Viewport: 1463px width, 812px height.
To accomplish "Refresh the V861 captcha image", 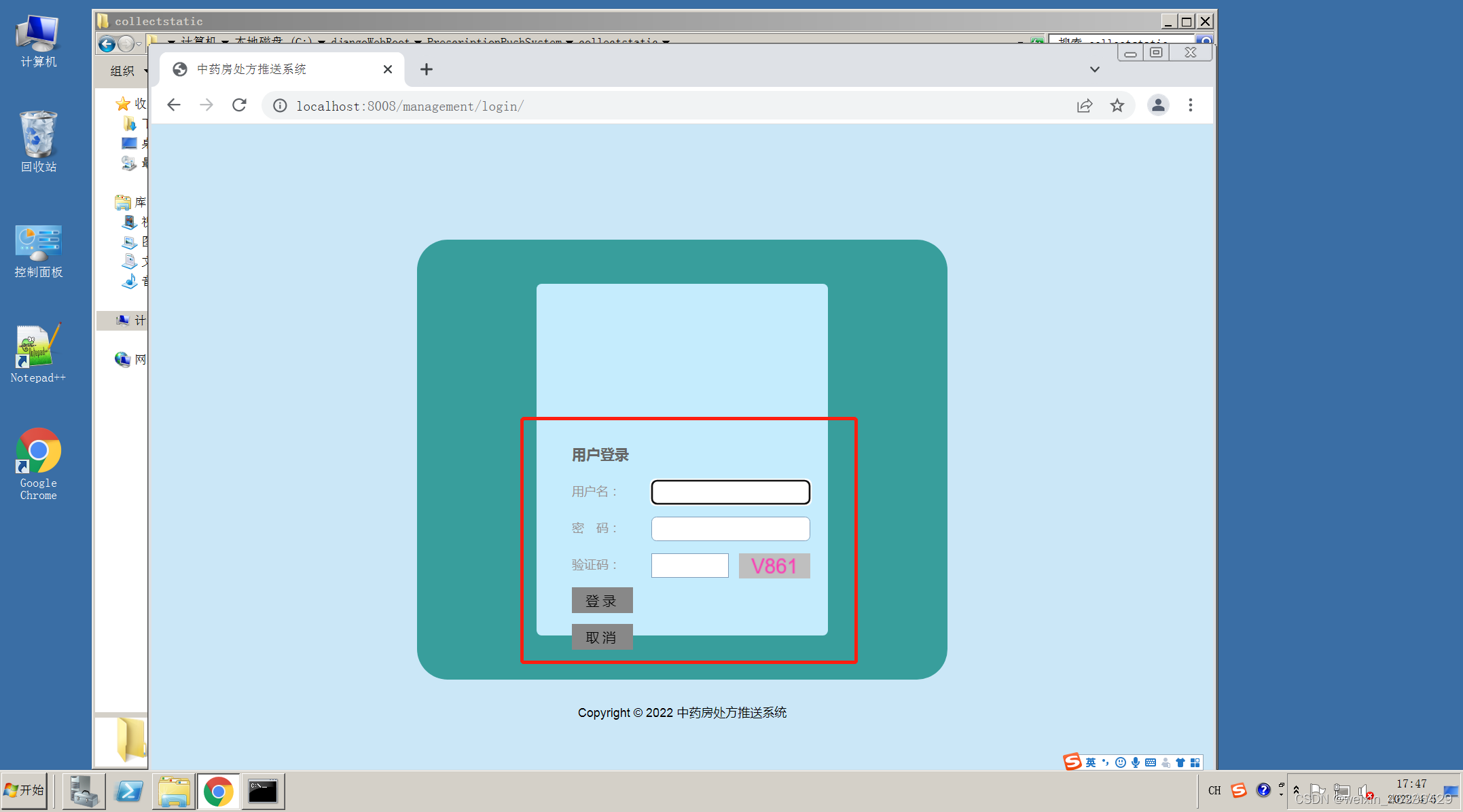I will point(774,566).
